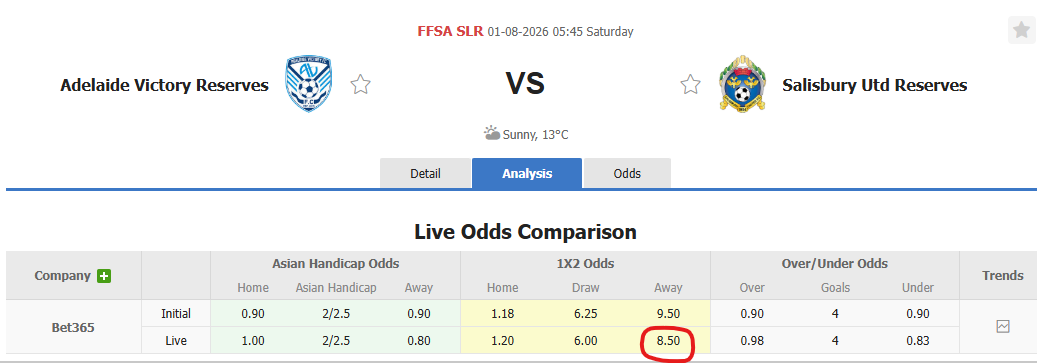Click the sunny weather icon
Image resolution: width=1037 pixels, height=363 pixels.
point(491,134)
